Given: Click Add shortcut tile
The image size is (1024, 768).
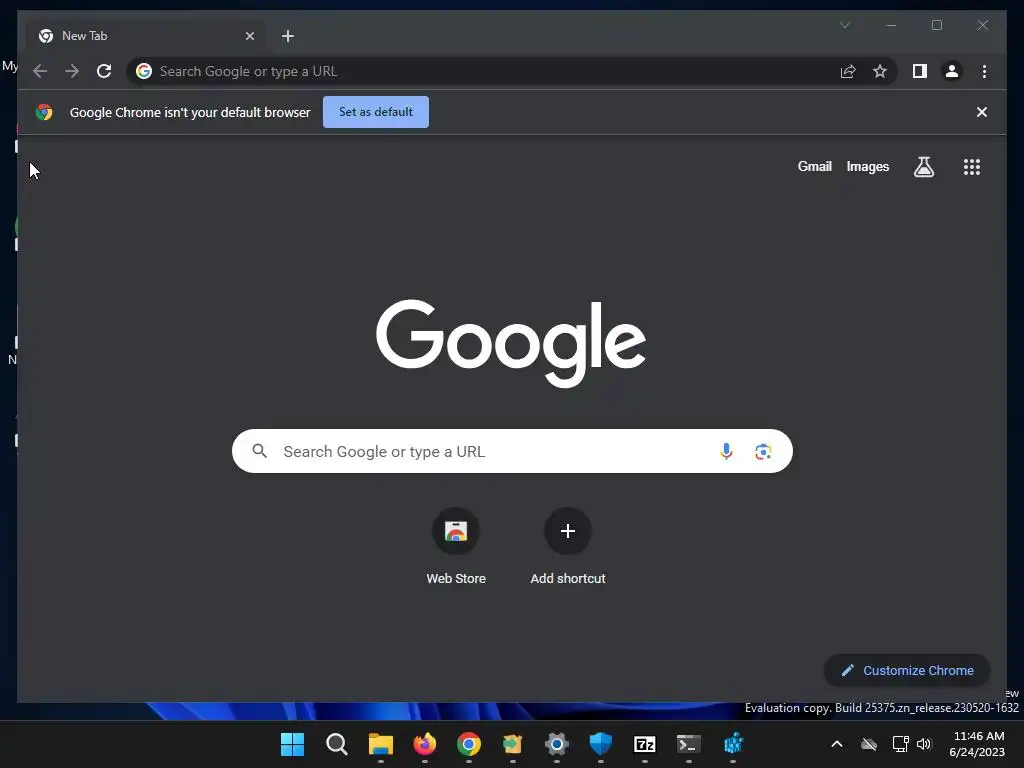Looking at the screenshot, I should [x=568, y=547].
